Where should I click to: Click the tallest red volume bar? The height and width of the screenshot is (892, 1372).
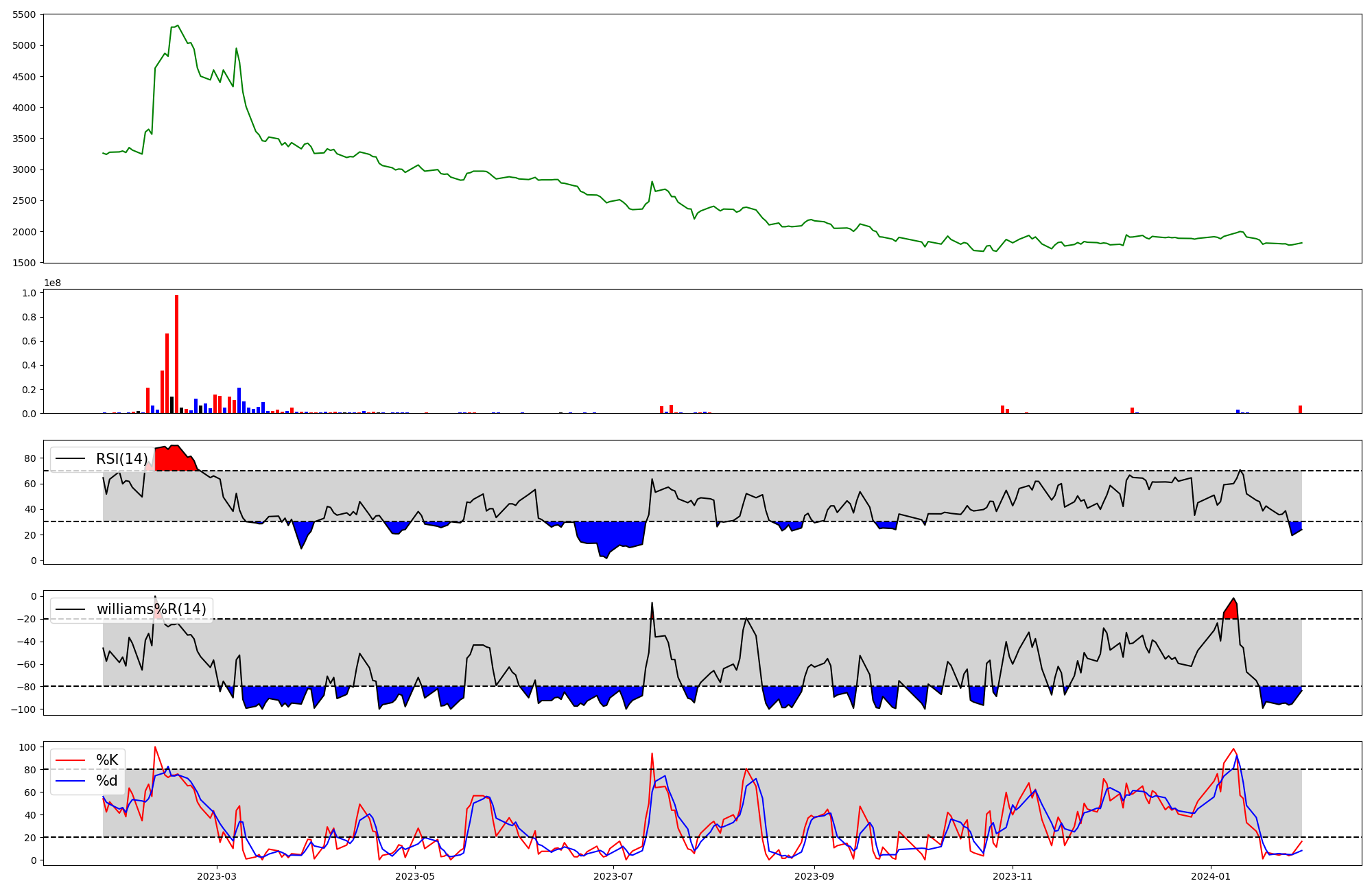tap(176, 354)
